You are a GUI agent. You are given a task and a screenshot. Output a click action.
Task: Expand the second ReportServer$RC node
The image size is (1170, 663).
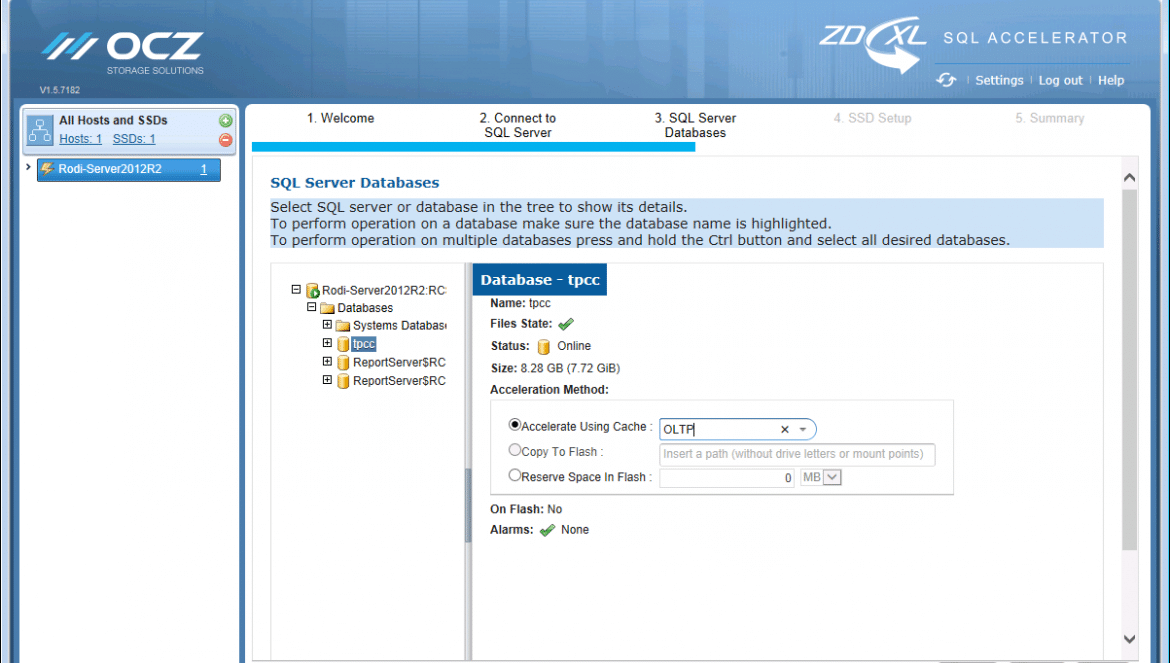coord(327,380)
